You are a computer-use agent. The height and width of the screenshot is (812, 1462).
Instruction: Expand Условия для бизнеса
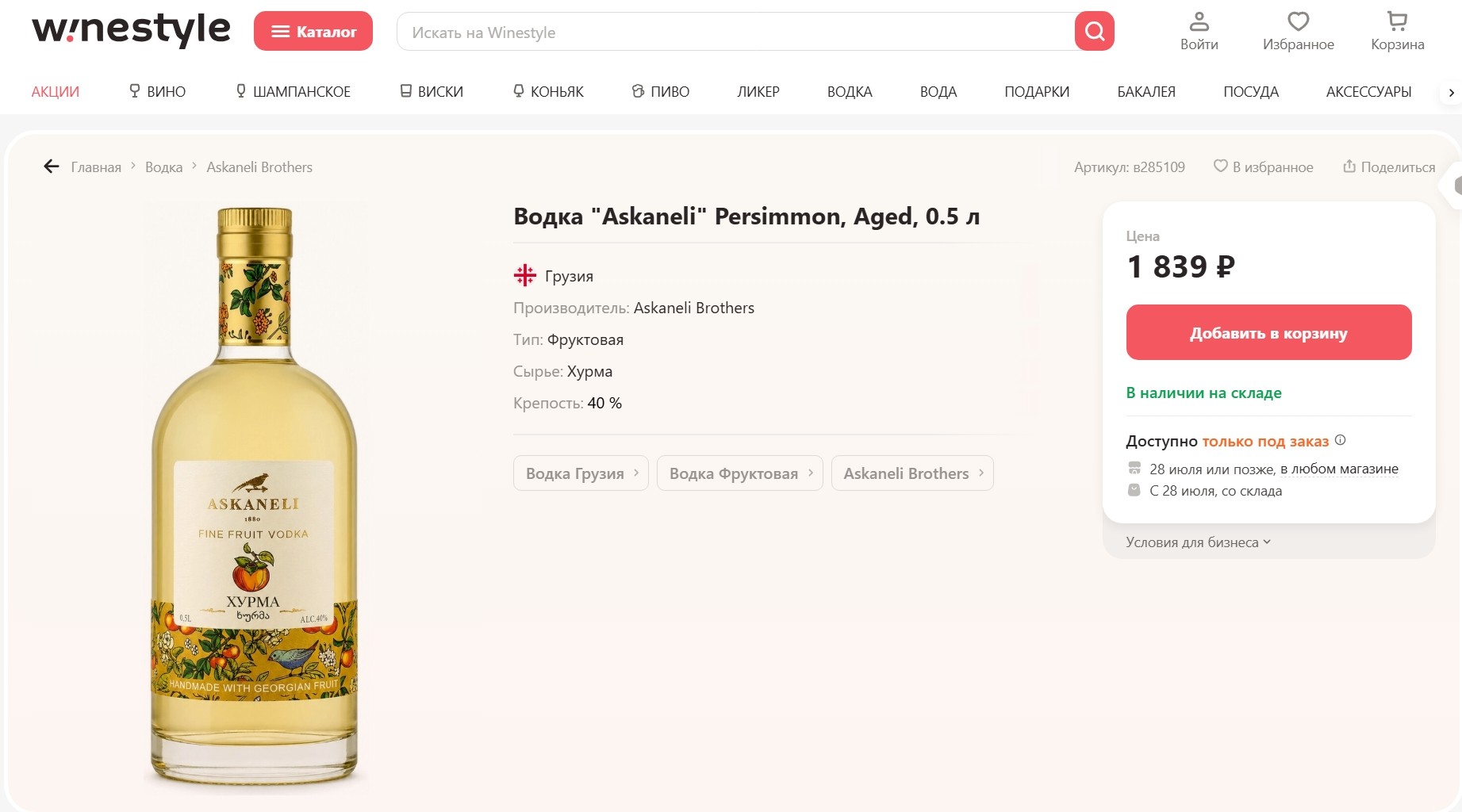(x=1198, y=542)
